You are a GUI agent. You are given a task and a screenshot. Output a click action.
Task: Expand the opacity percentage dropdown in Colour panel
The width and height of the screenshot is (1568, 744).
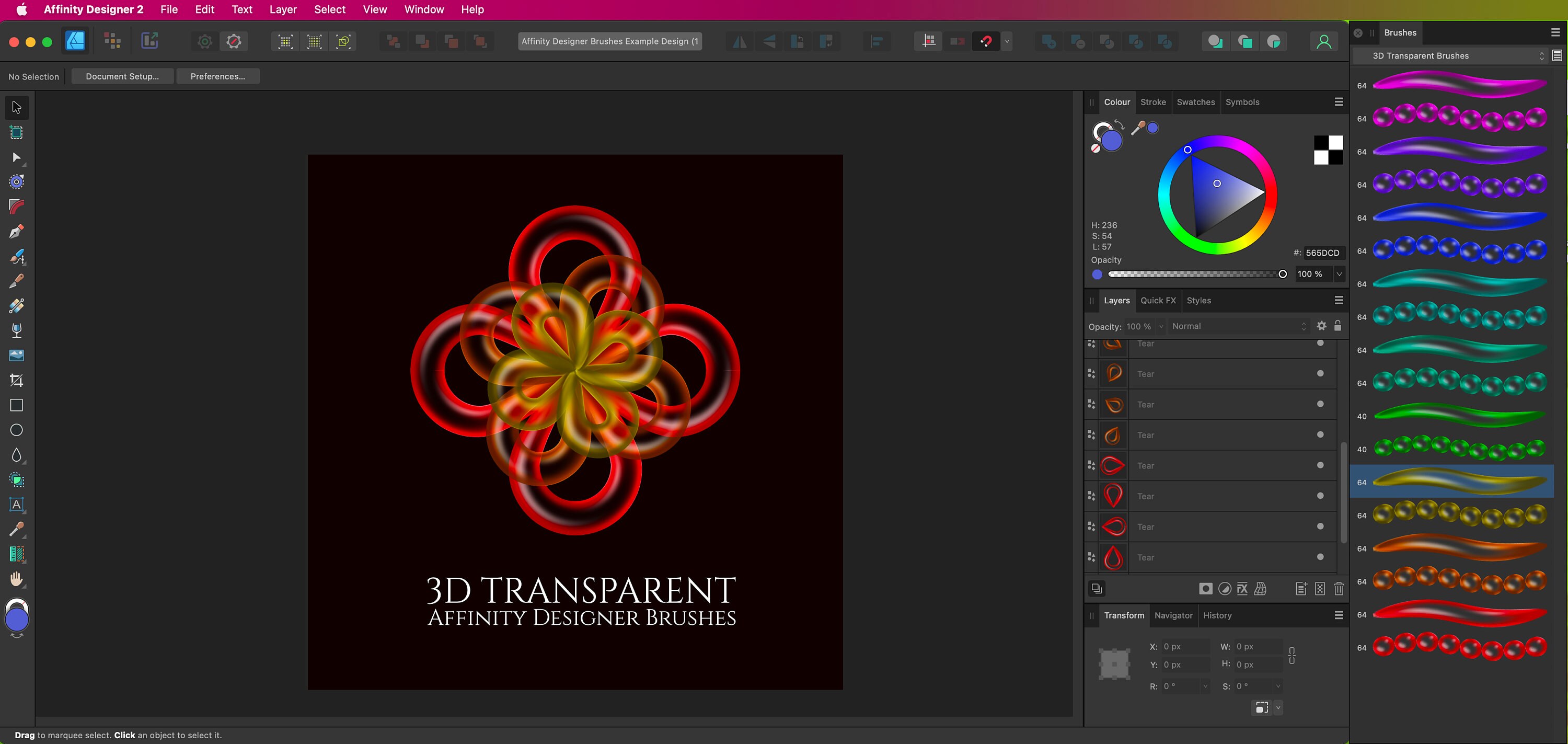[x=1339, y=274]
